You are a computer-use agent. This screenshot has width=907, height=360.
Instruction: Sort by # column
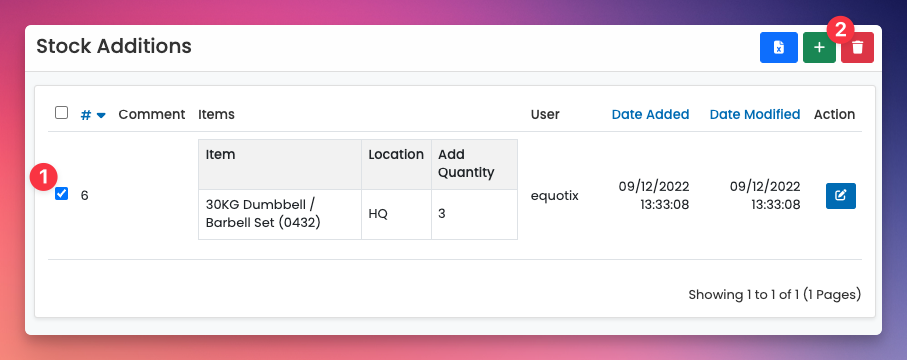pos(93,115)
